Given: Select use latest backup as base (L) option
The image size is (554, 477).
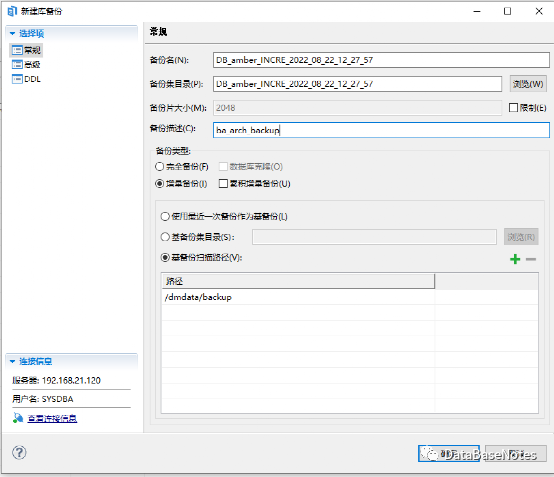Looking at the screenshot, I should coord(165,216).
